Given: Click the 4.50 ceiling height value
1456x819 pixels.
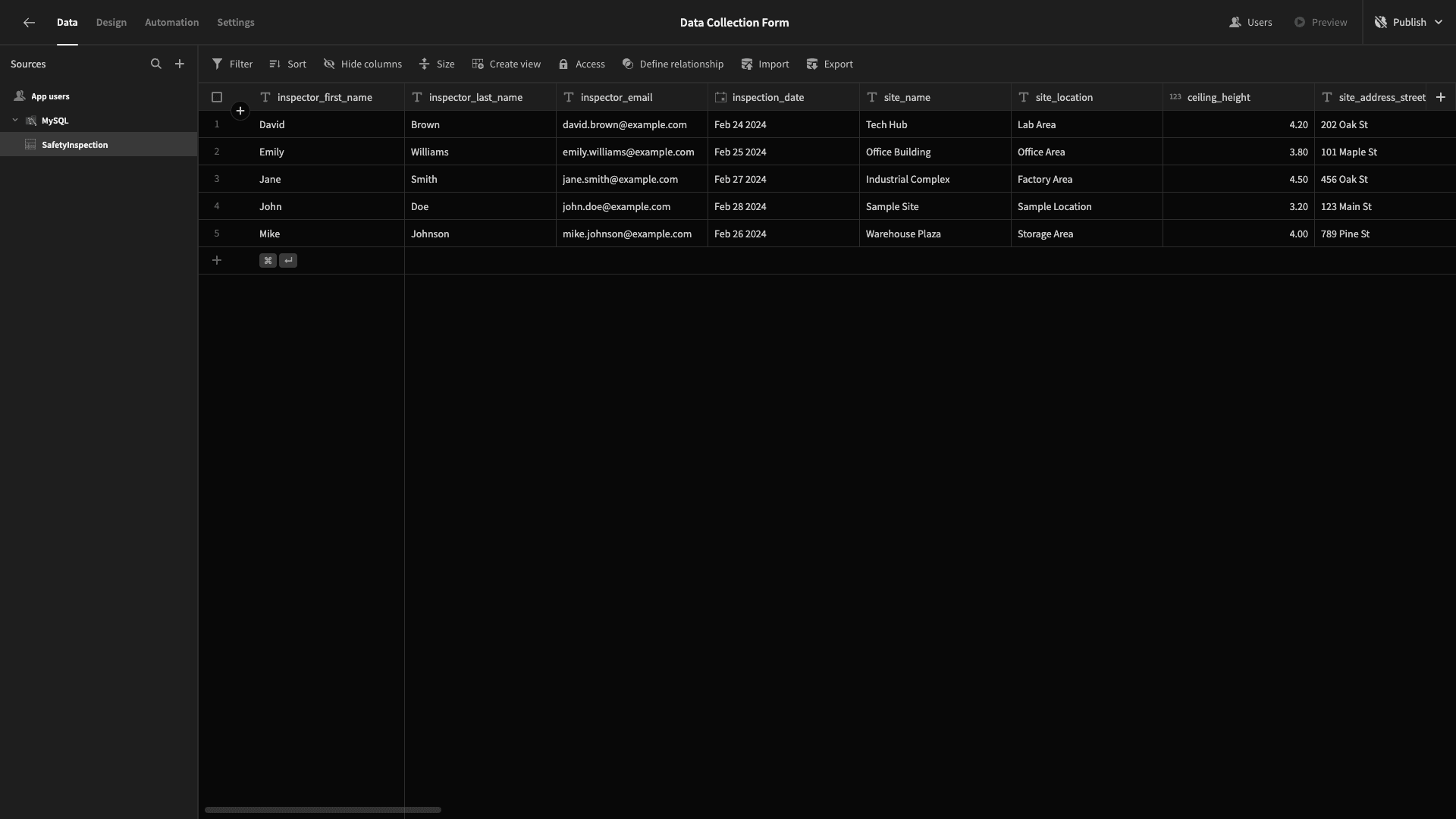Looking at the screenshot, I should pyautogui.click(x=1238, y=179).
